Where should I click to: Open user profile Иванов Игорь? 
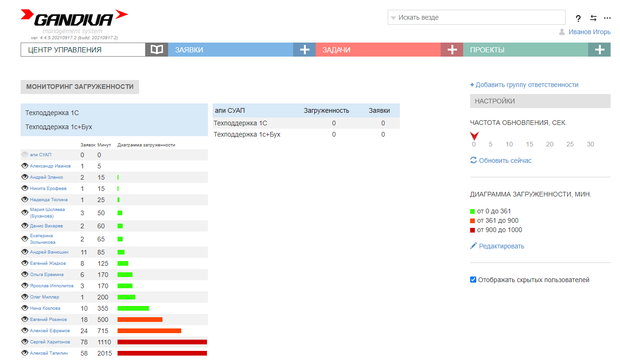pyautogui.click(x=589, y=32)
